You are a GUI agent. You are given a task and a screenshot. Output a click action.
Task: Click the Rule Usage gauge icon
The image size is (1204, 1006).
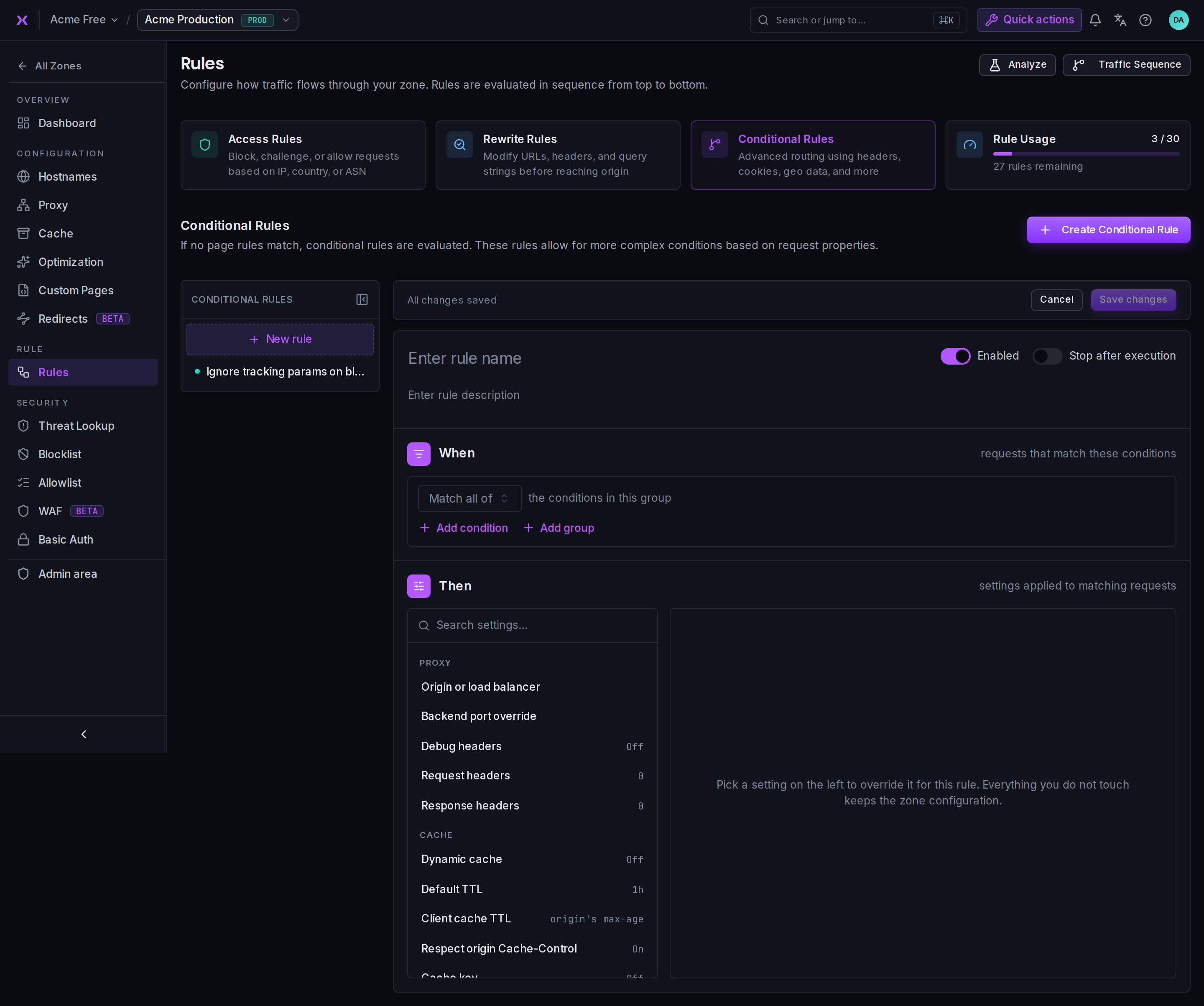click(970, 145)
